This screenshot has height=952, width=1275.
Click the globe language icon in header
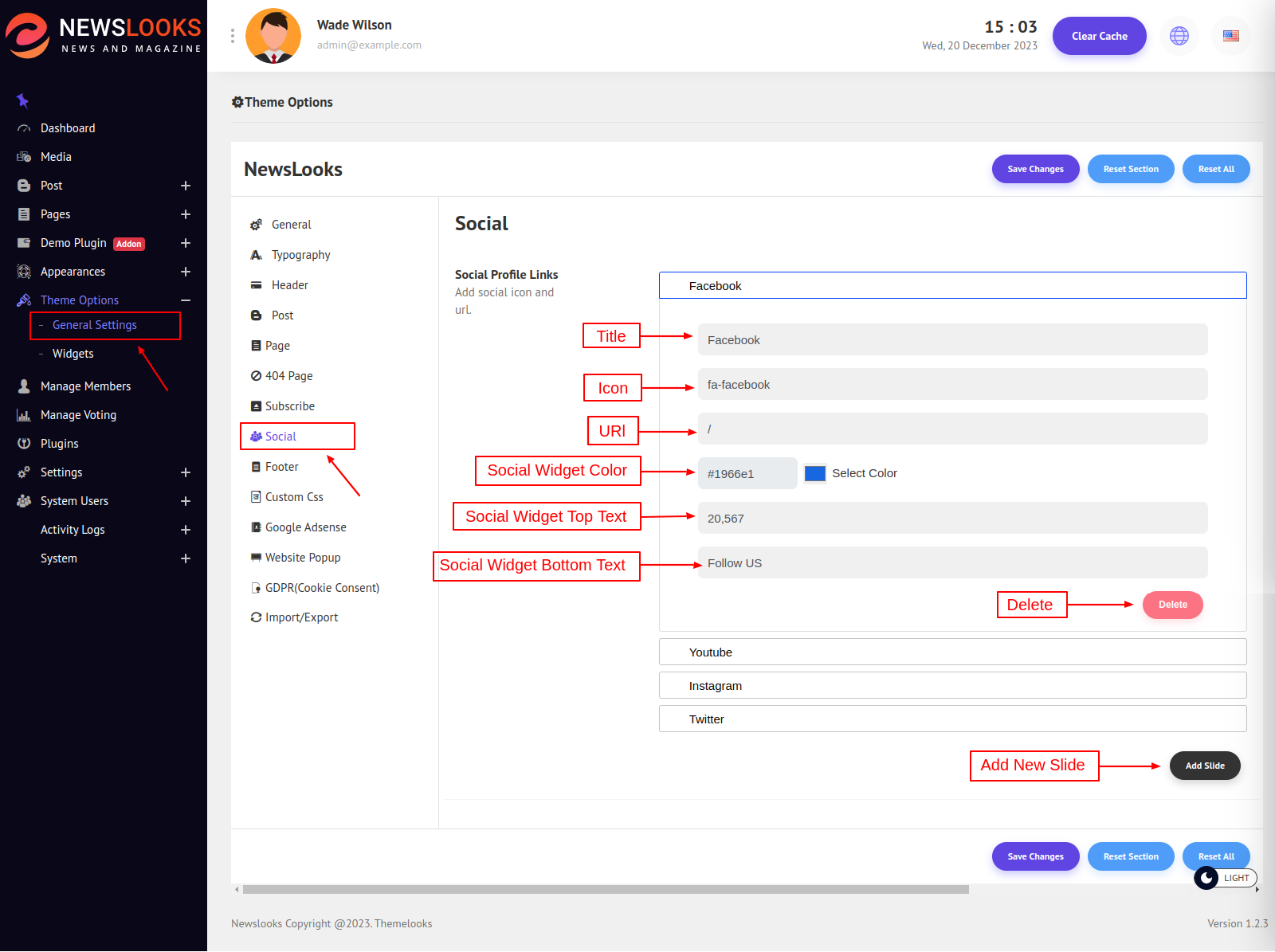tap(1179, 36)
